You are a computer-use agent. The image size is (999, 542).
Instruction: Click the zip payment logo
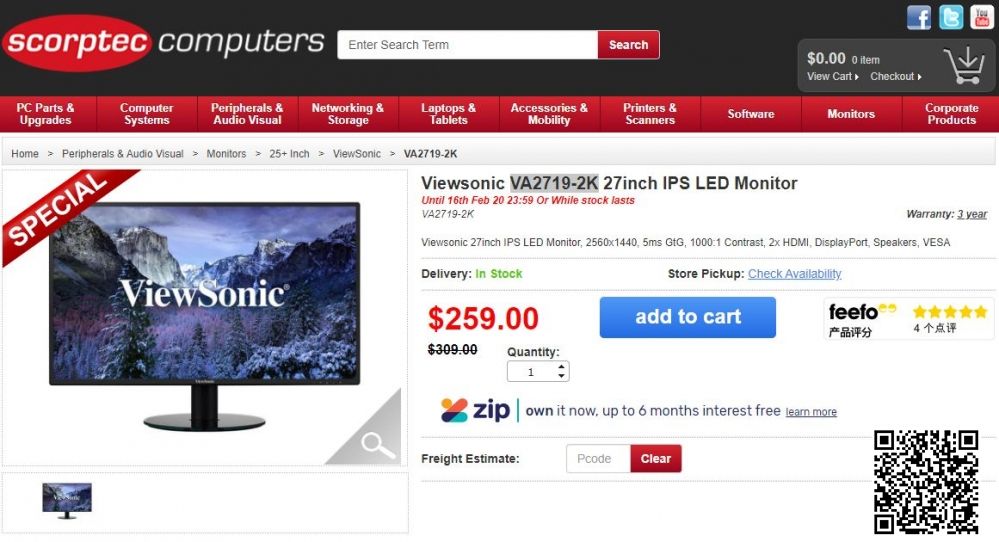[x=475, y=410]
